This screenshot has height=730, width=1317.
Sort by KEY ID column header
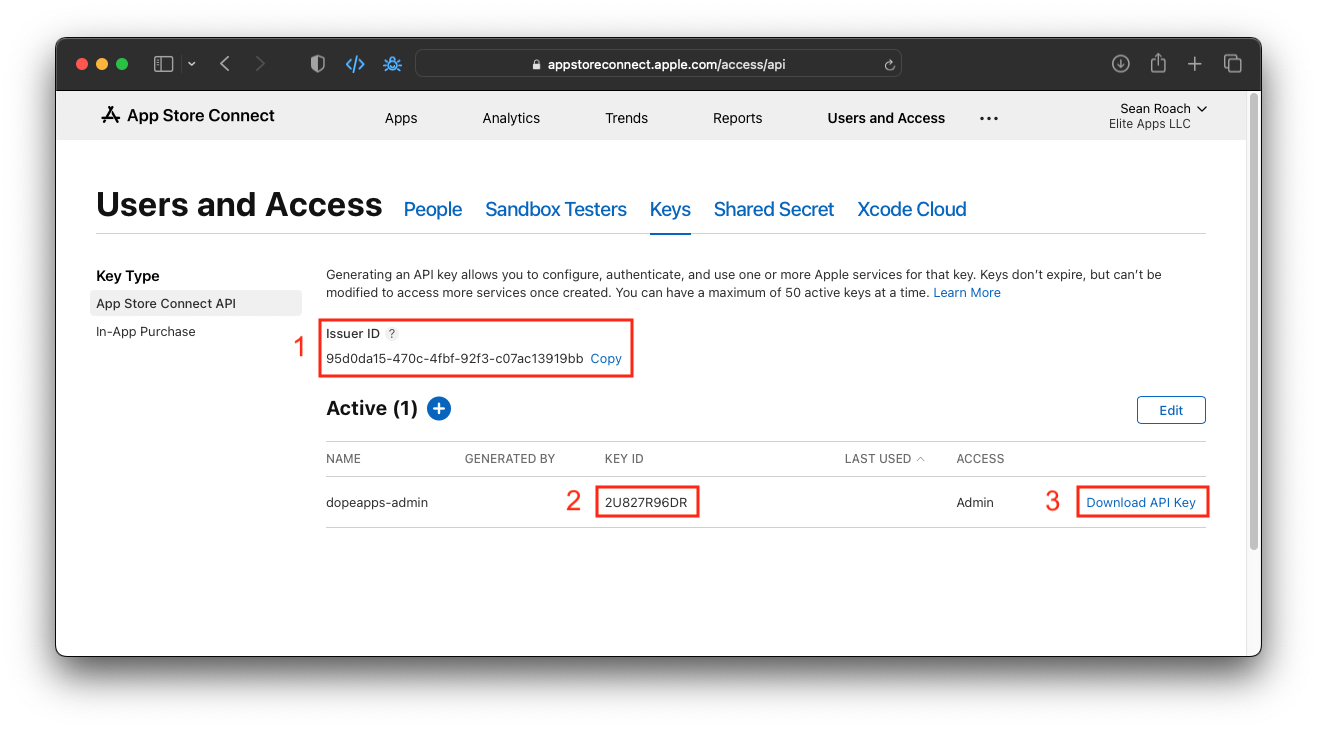[x=624, y=459]
